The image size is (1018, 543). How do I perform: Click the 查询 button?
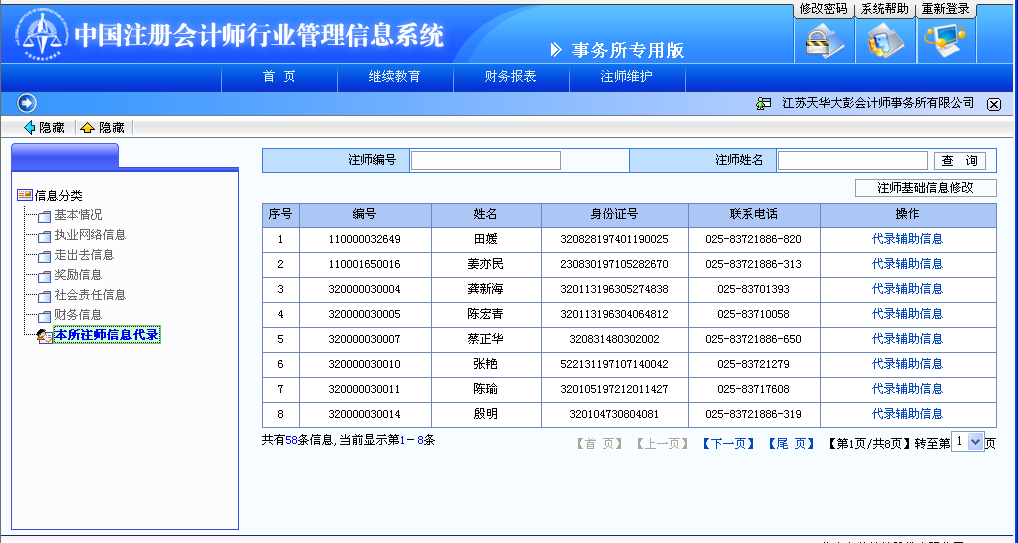[x=960, y=160]
